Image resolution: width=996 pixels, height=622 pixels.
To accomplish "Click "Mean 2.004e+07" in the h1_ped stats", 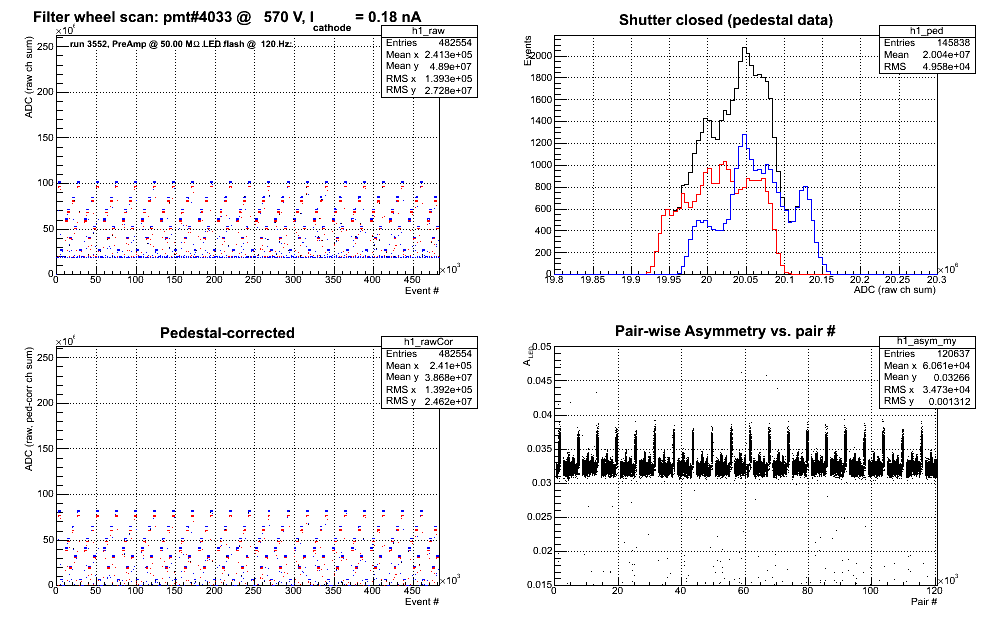I will pyautogui.click(x=927, y=55).
